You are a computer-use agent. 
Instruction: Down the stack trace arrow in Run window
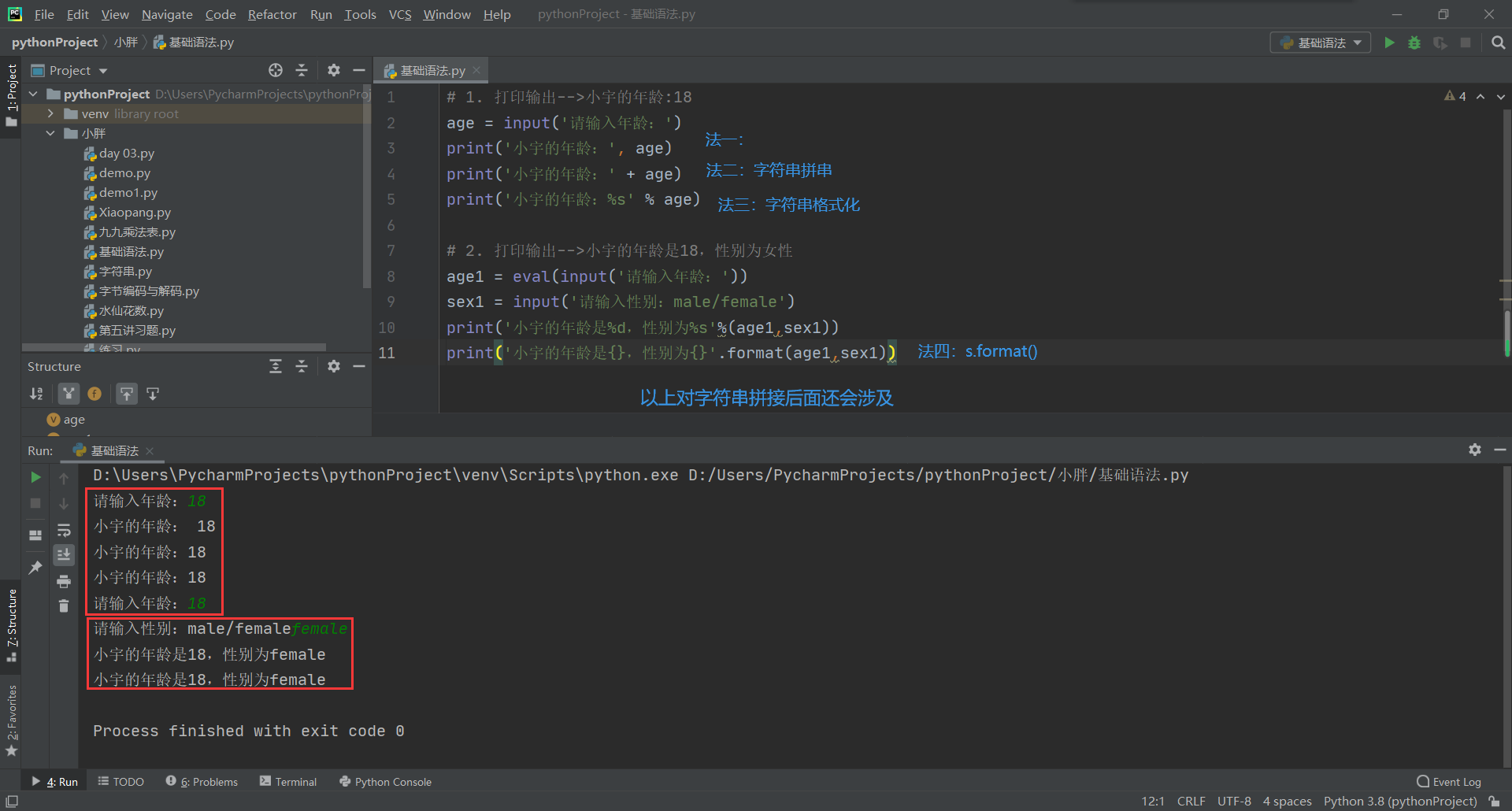pyautogui.click(x=64, y=503)
